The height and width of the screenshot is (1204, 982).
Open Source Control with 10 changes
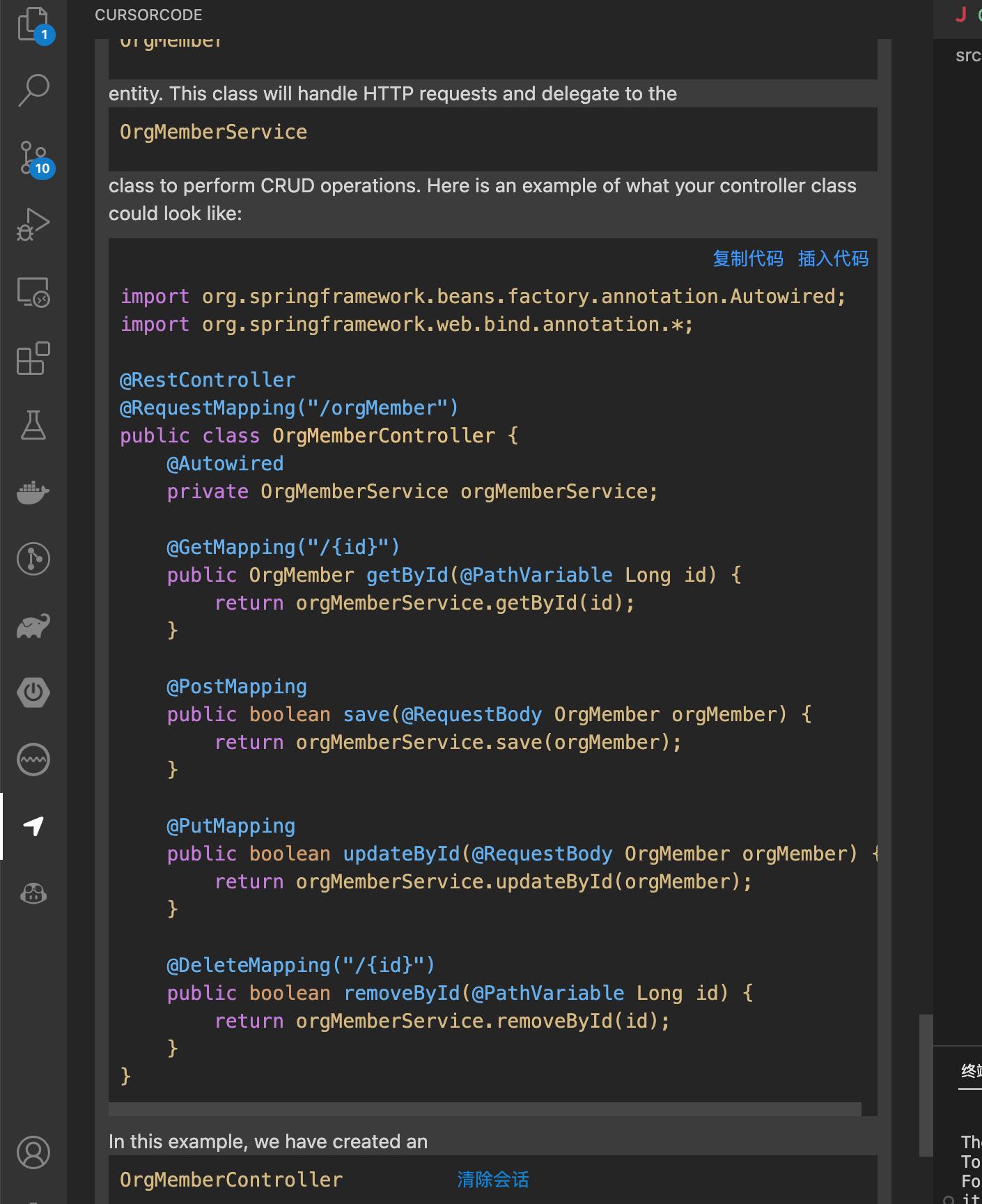pyautogui.click(x=33, y=157)
